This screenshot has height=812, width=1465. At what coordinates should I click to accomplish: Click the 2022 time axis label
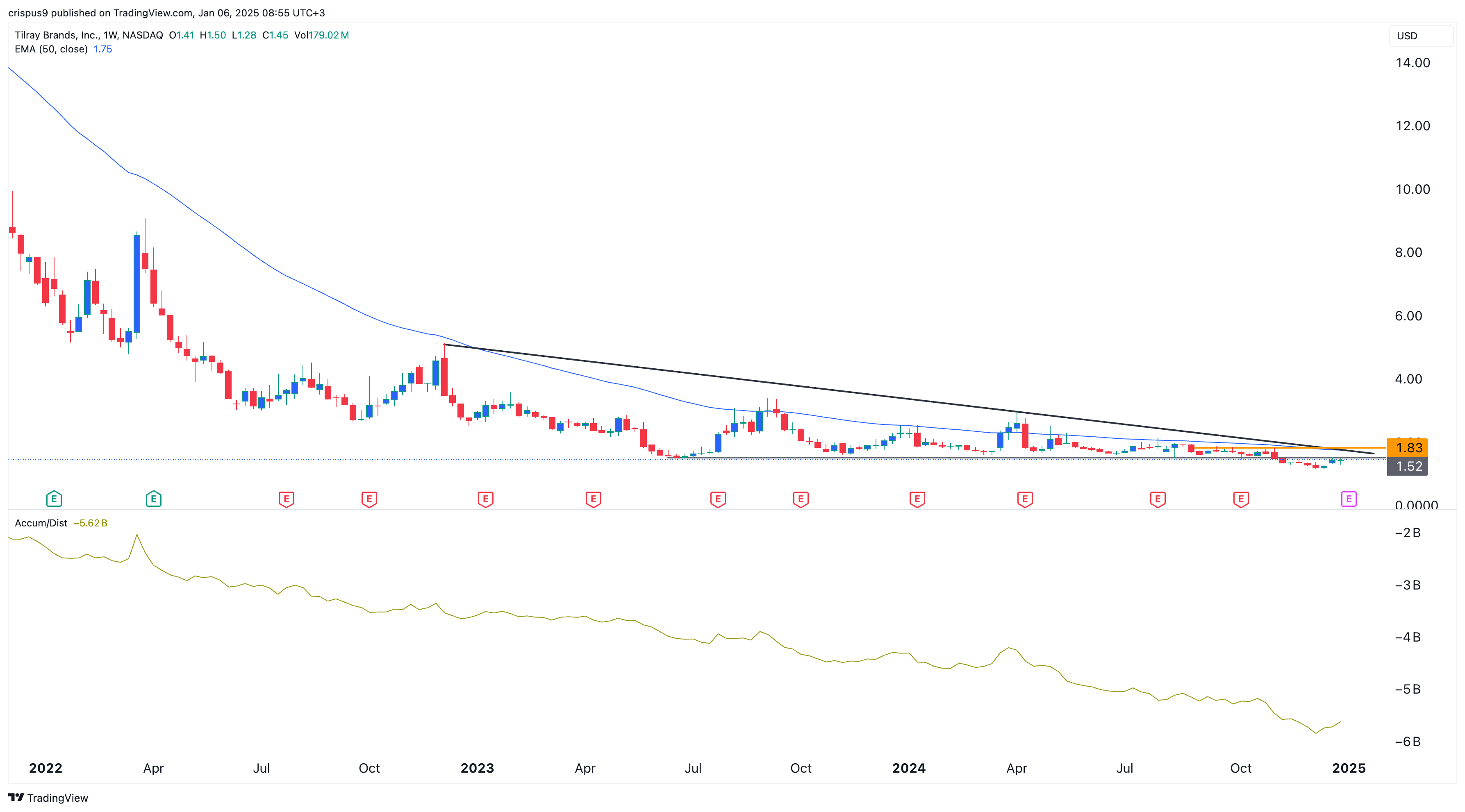point(45,768)
